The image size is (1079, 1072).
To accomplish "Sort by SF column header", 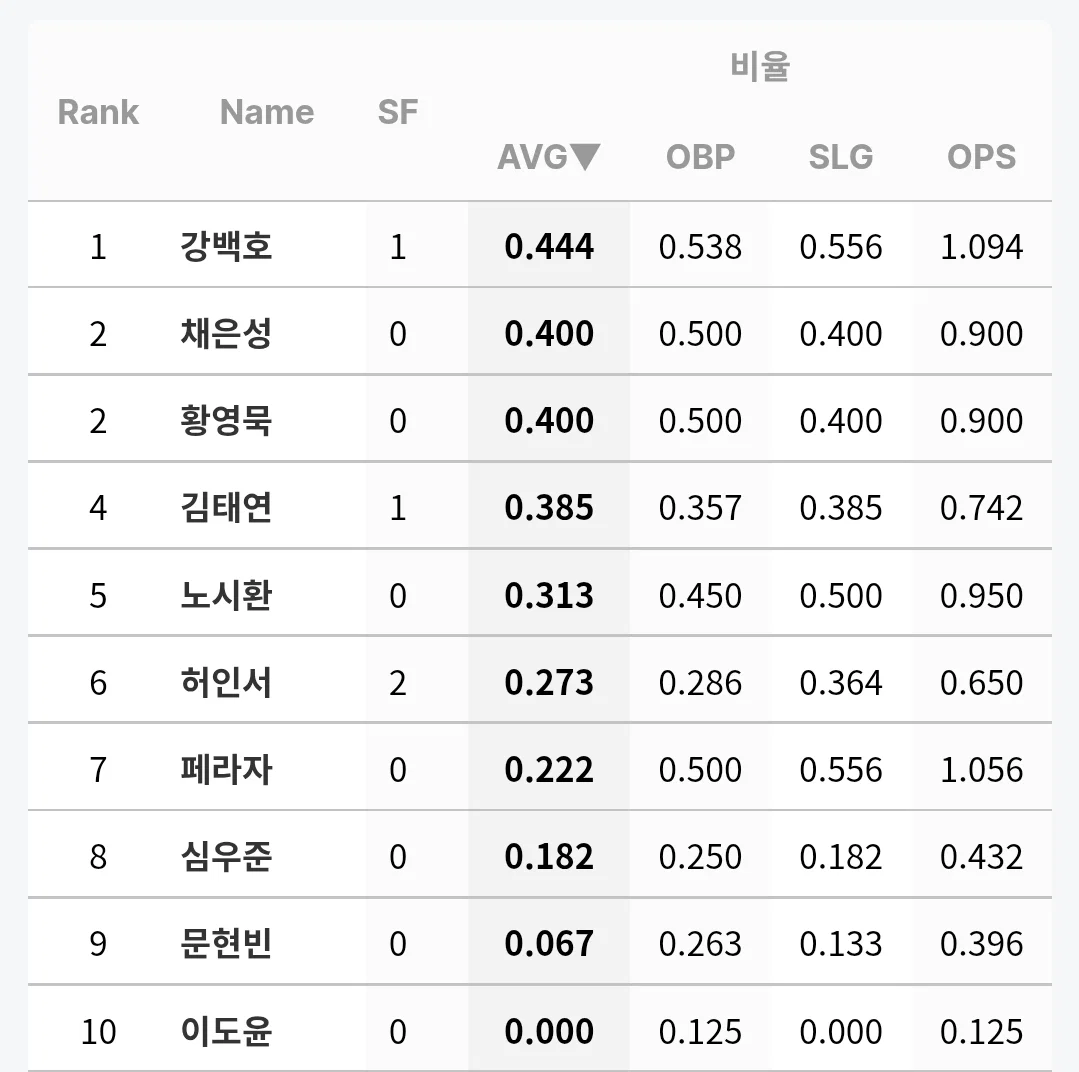I will (398, 112).
